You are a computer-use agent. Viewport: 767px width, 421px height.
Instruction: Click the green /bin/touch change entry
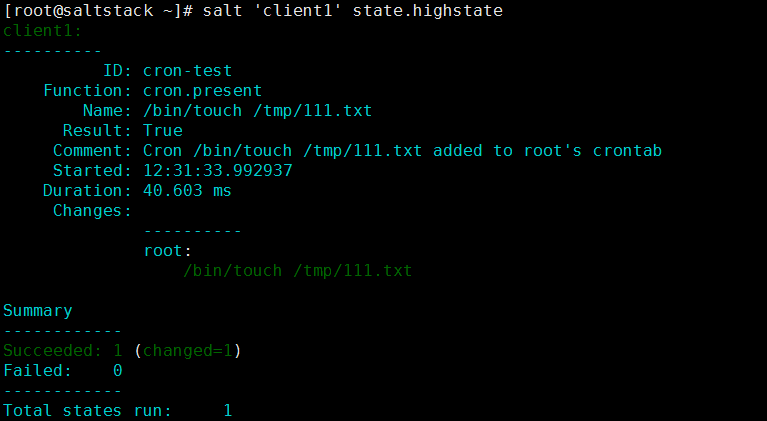pos(297,271)
